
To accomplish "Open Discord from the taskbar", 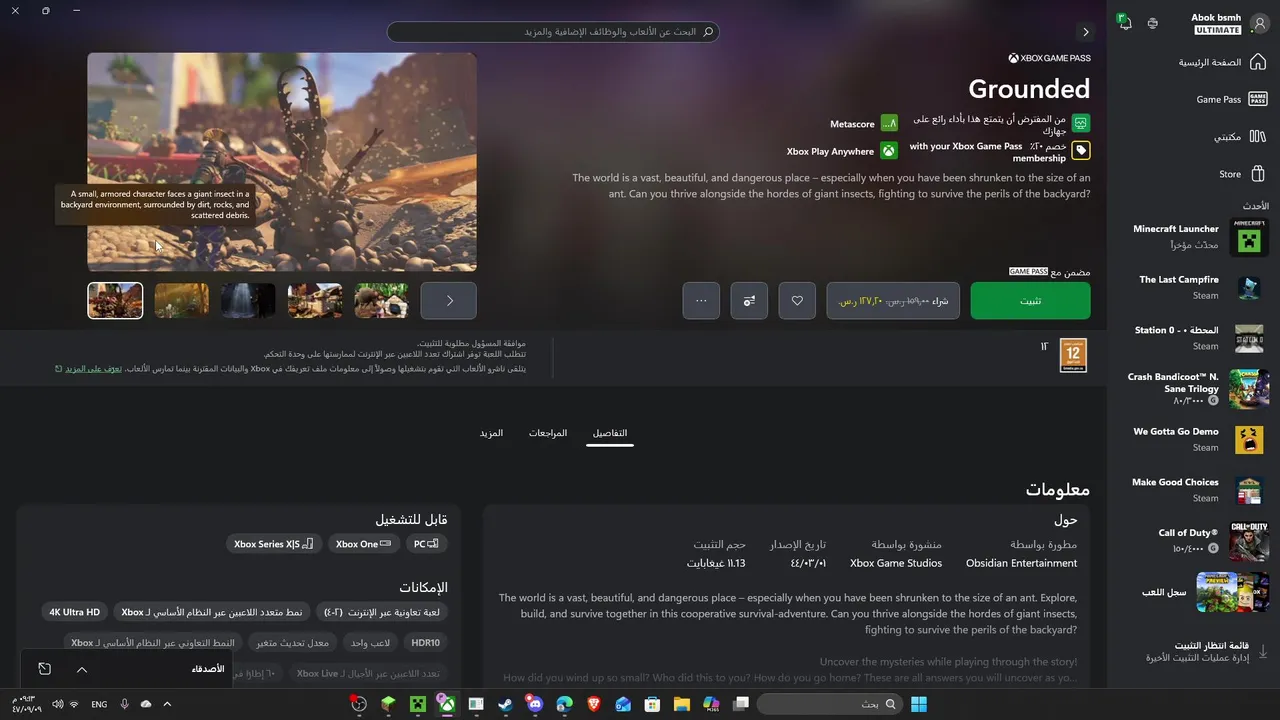I will [x=535, y=704].
